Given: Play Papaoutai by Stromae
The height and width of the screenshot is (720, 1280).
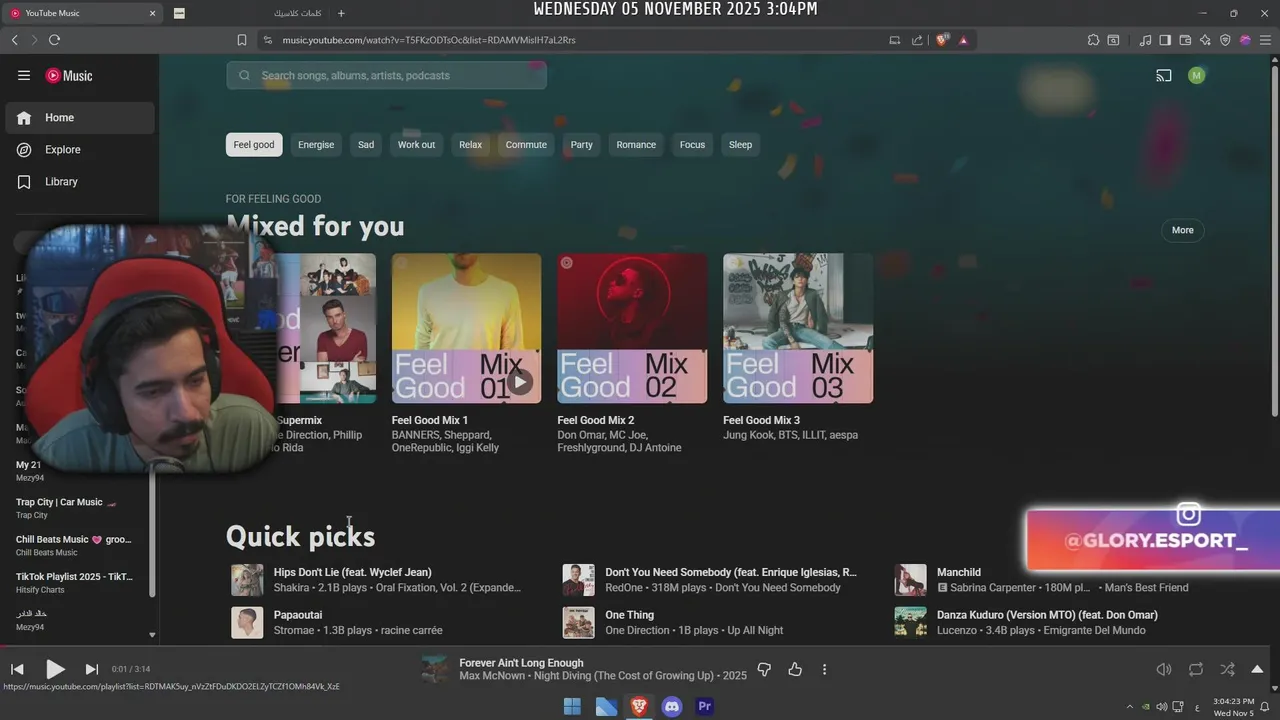Looking at the screenshot, I should tap(298, 615).
